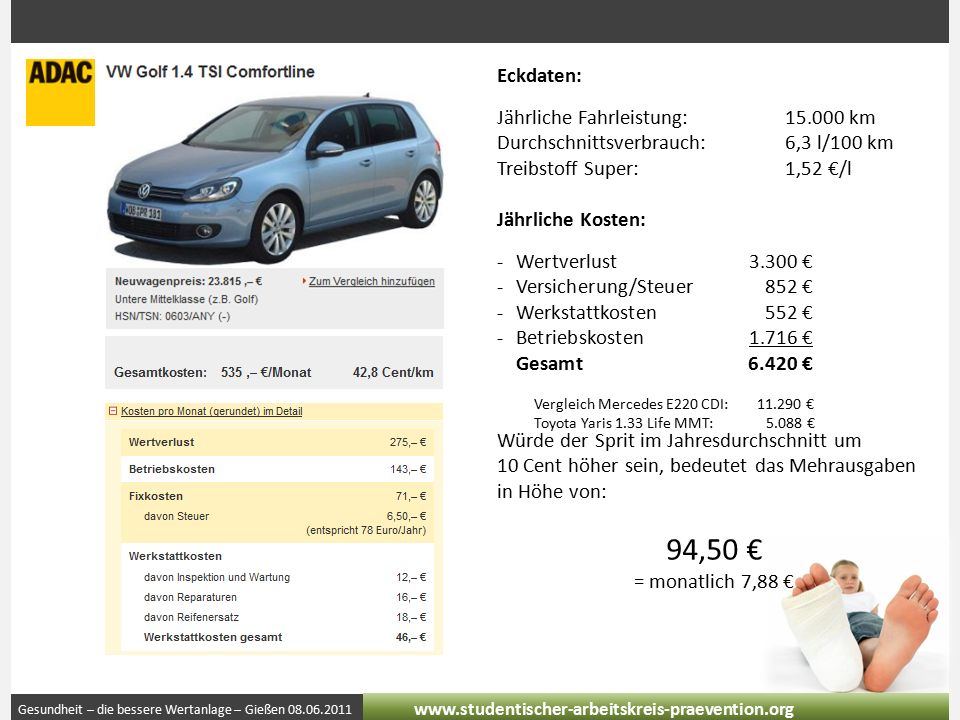Click the 'Jährliche Kosten:' heading
The image size is (960, 720).
coord(571,219)
